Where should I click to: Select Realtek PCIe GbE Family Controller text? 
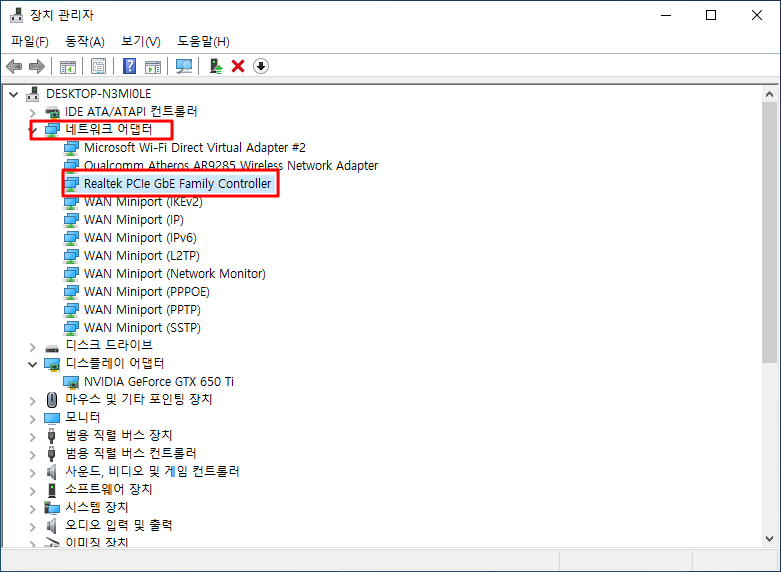177,184
